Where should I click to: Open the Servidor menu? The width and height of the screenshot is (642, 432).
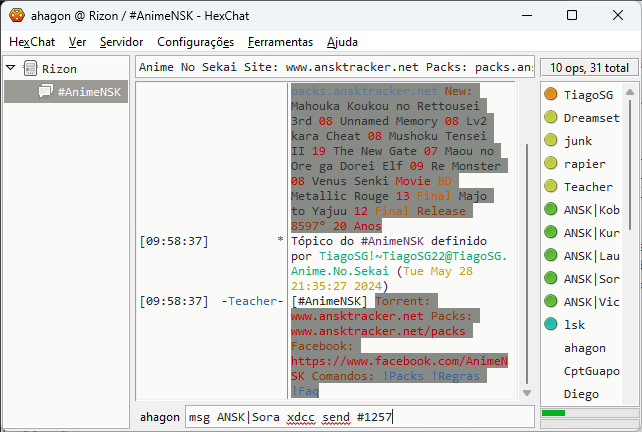(121, 42)
